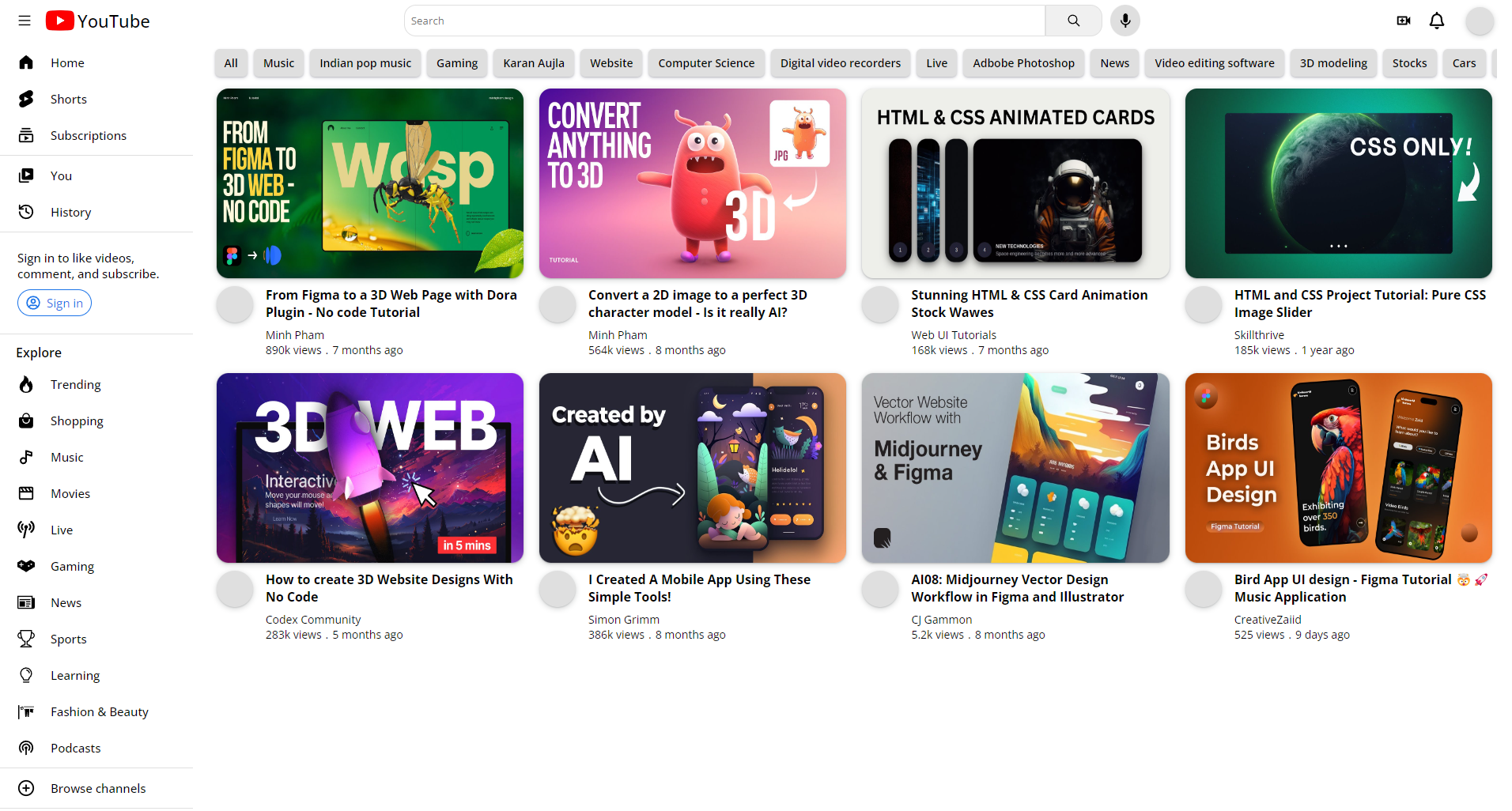This screenshot has width=1512, height=811.
Task: Visit Codex Community channel name
Action: coord(313,620)
